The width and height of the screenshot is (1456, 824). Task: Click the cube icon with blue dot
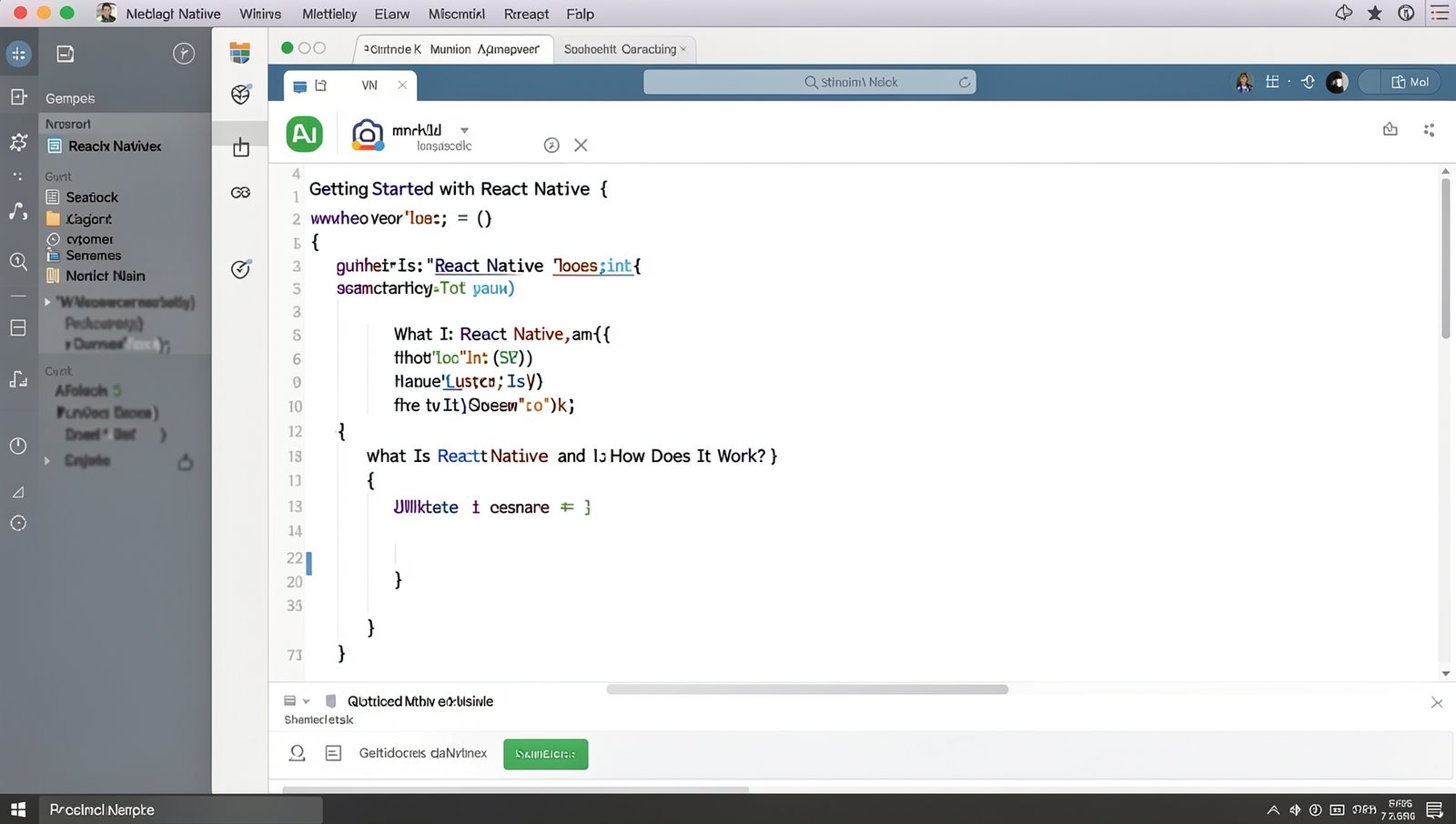pyautogui.click(x=240, y=94)
